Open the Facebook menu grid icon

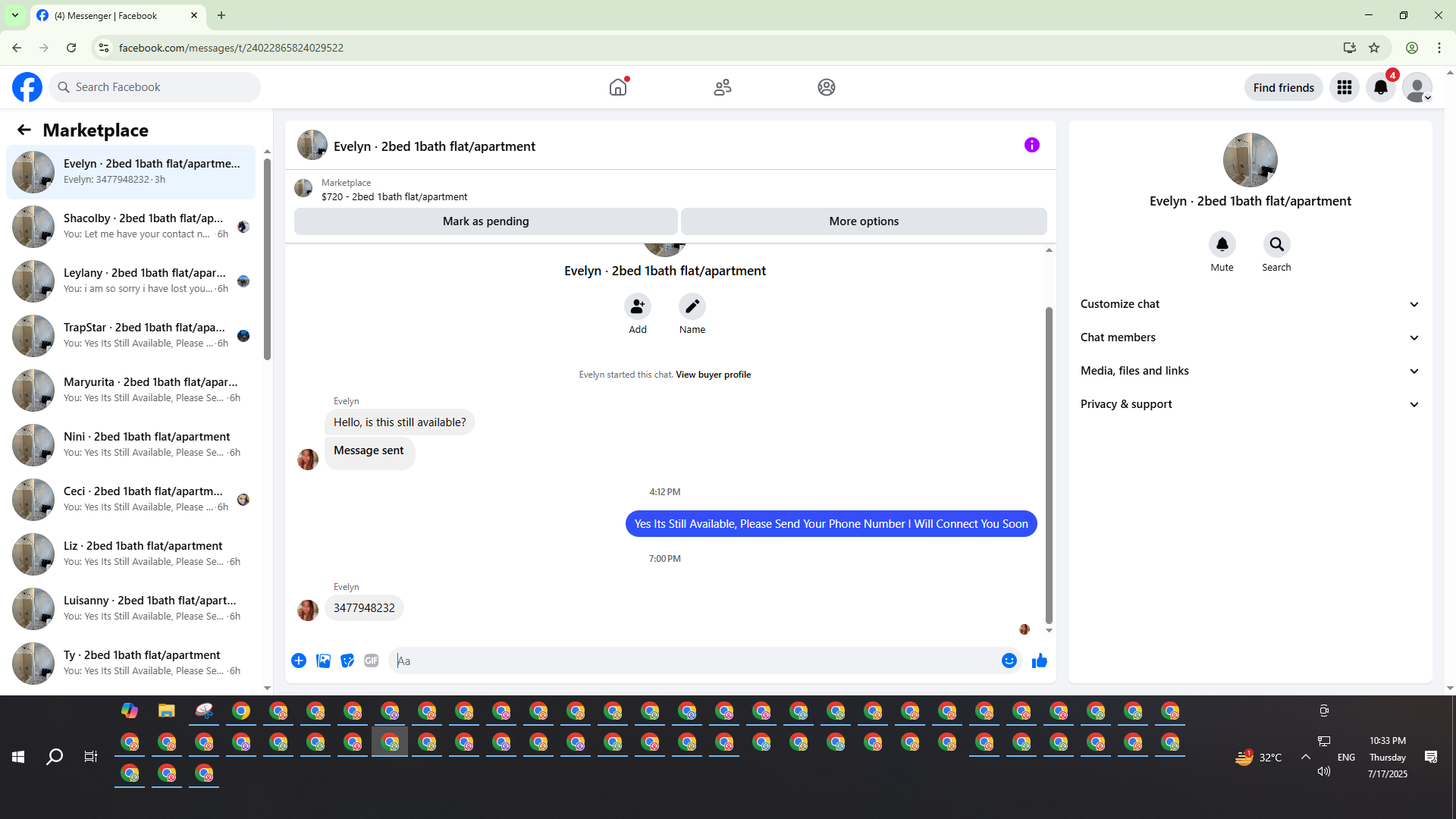[x=1345, y=87]
